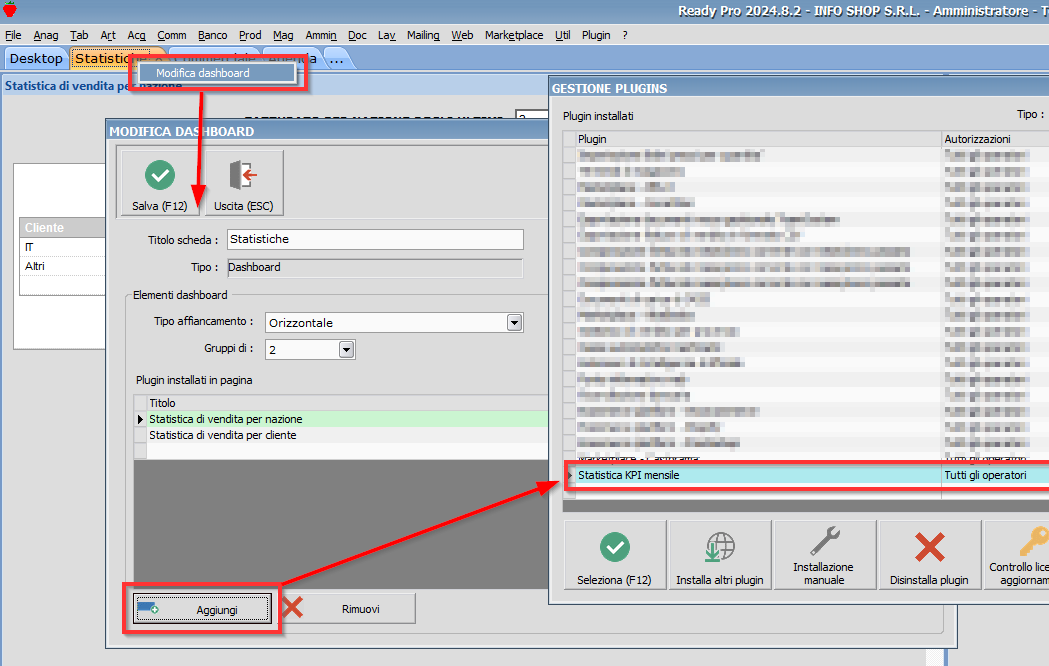This screenshot has height=666, width=1049.
Task: Click the Installa altri plugin globe icon
Action: [x=720, y=548]
